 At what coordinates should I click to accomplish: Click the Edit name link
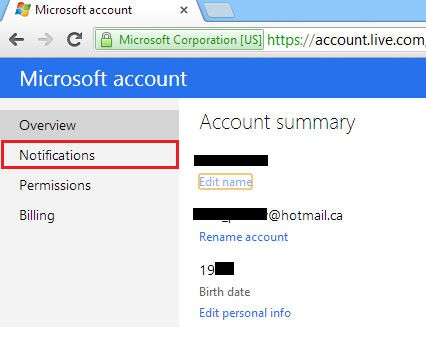(225, 182)
